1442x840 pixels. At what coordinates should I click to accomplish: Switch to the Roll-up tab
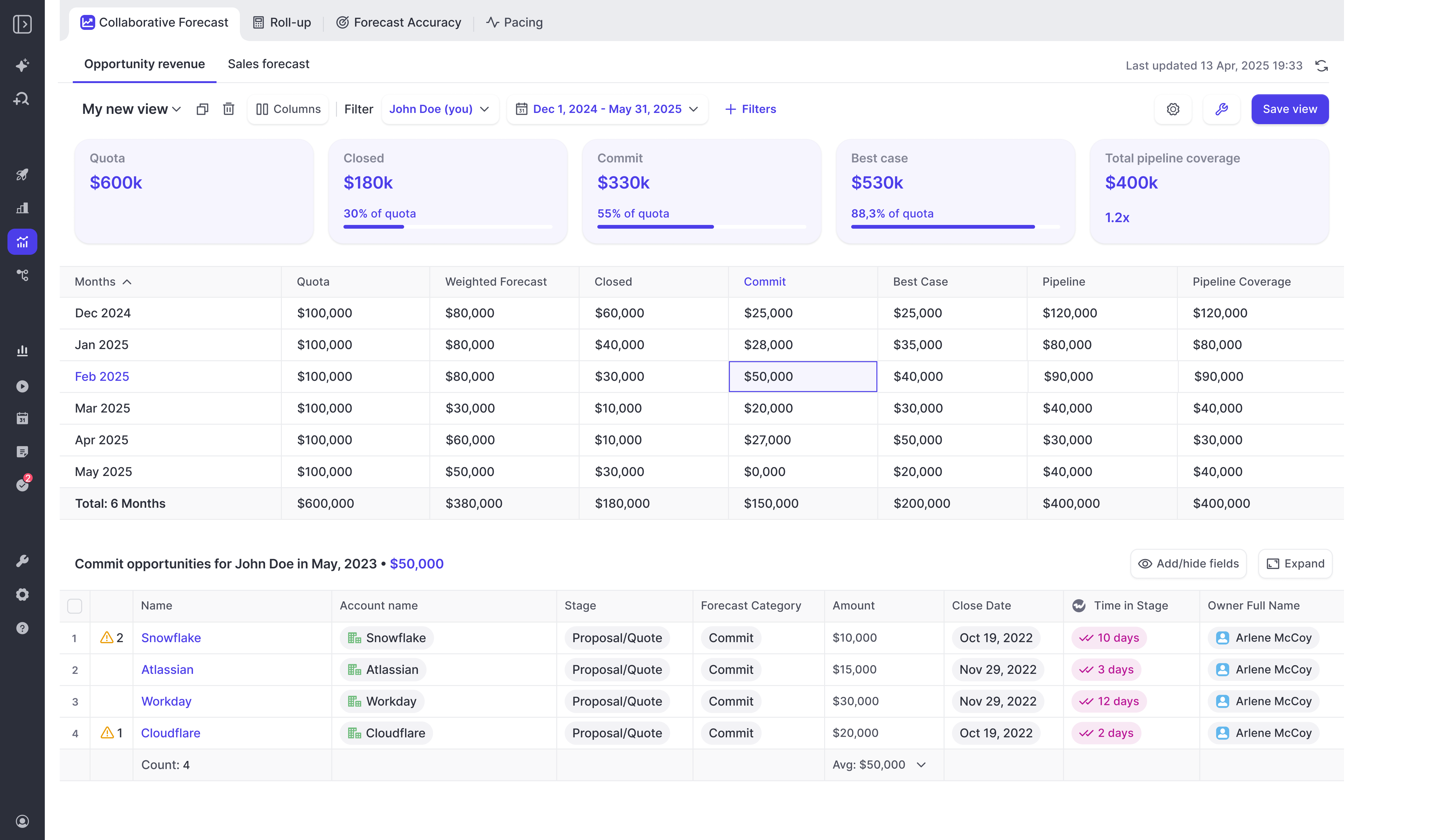tap(282, 22)
